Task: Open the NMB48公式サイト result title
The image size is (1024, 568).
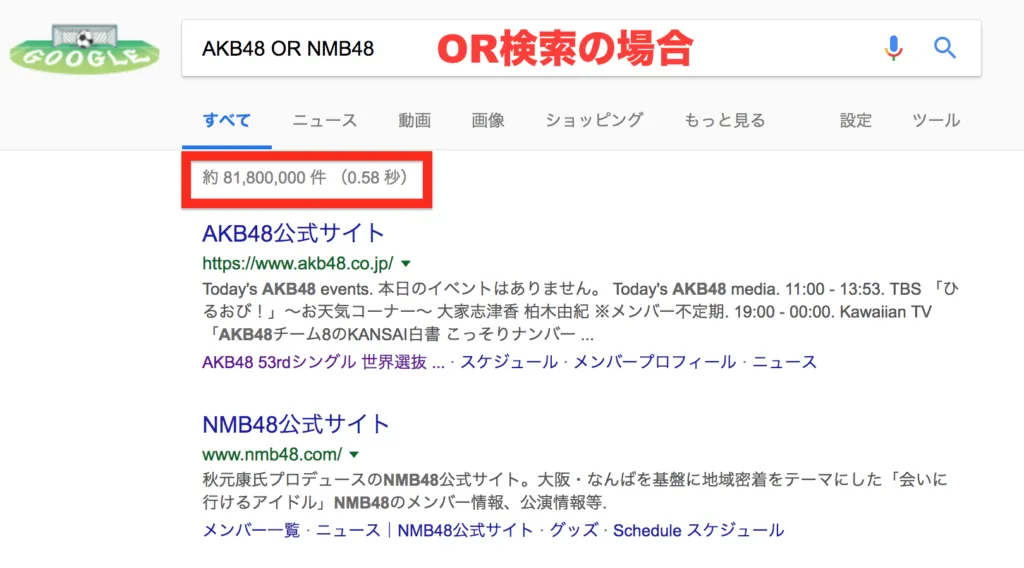Action: click(296, 424)
